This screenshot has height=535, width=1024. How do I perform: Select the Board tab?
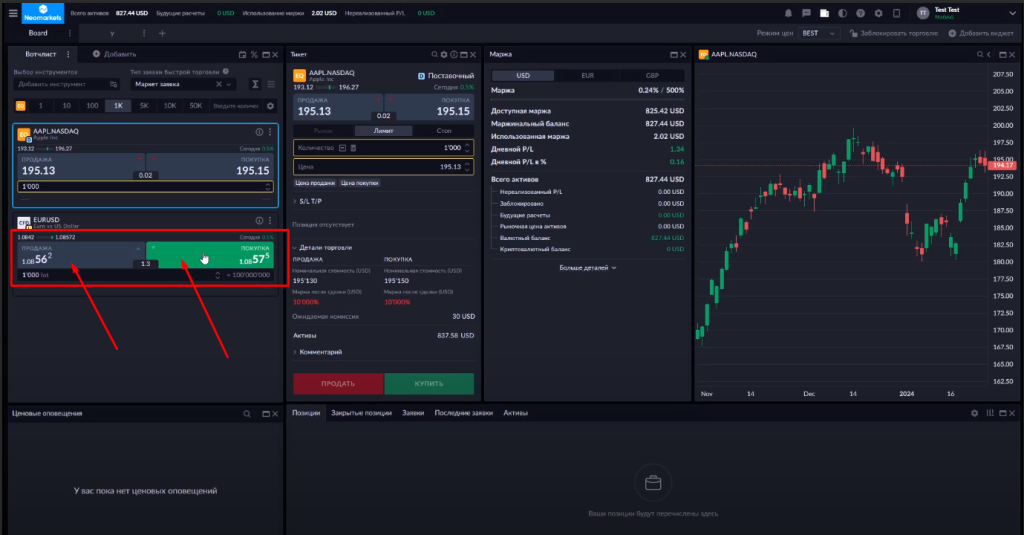click(38, 33)
